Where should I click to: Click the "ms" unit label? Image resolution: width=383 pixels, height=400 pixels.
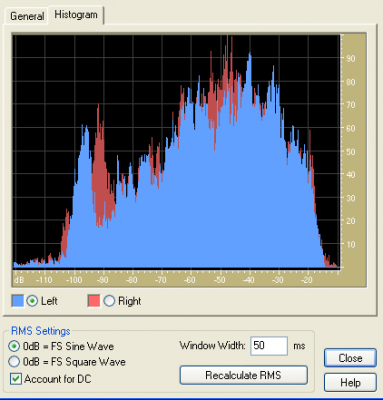pyautogui.click(x=299, y=346)
